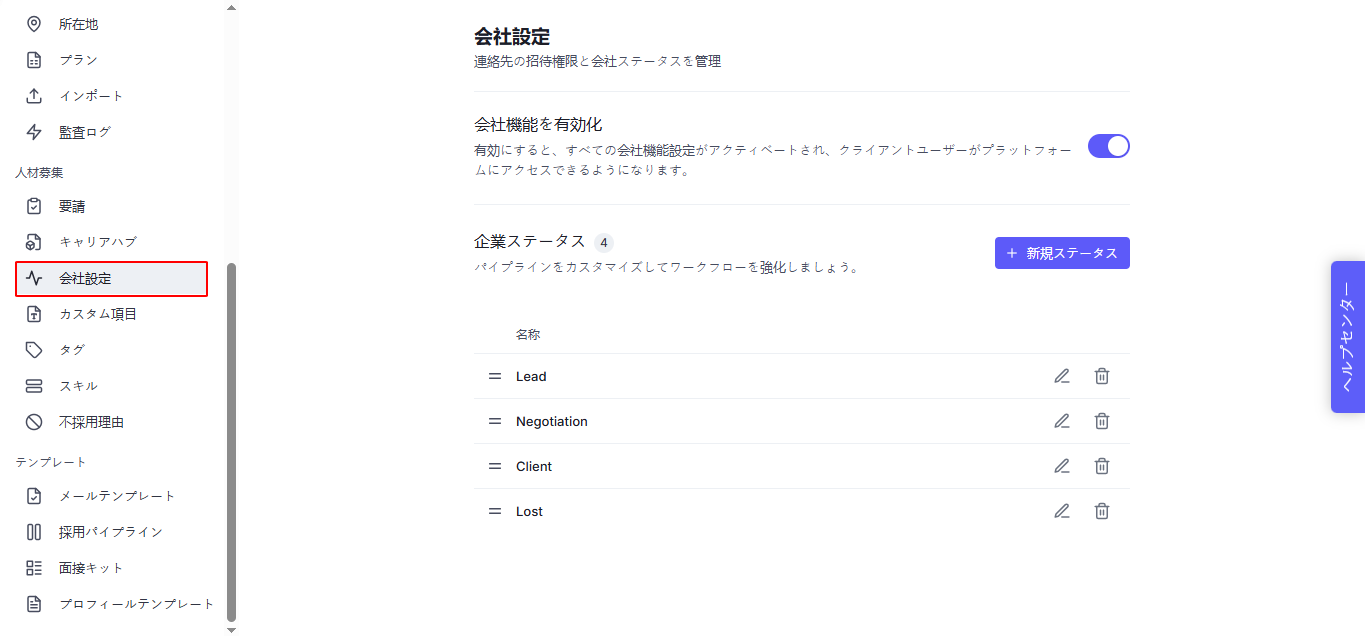Click the status count badge showing 4
Viewport: 1365px width, 636px height.
coord(604,242)
